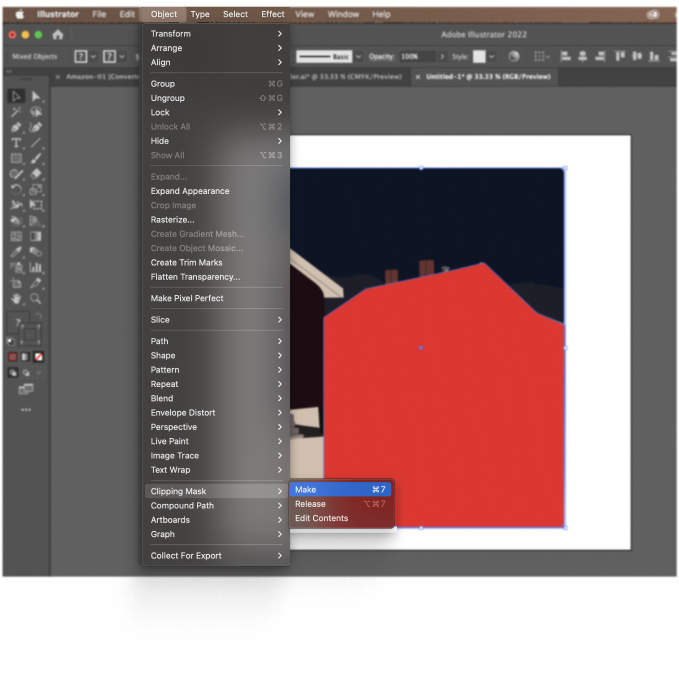Screen dimensions: 679x674
Task: Select the Scale tool
Action: coord(36,190)
